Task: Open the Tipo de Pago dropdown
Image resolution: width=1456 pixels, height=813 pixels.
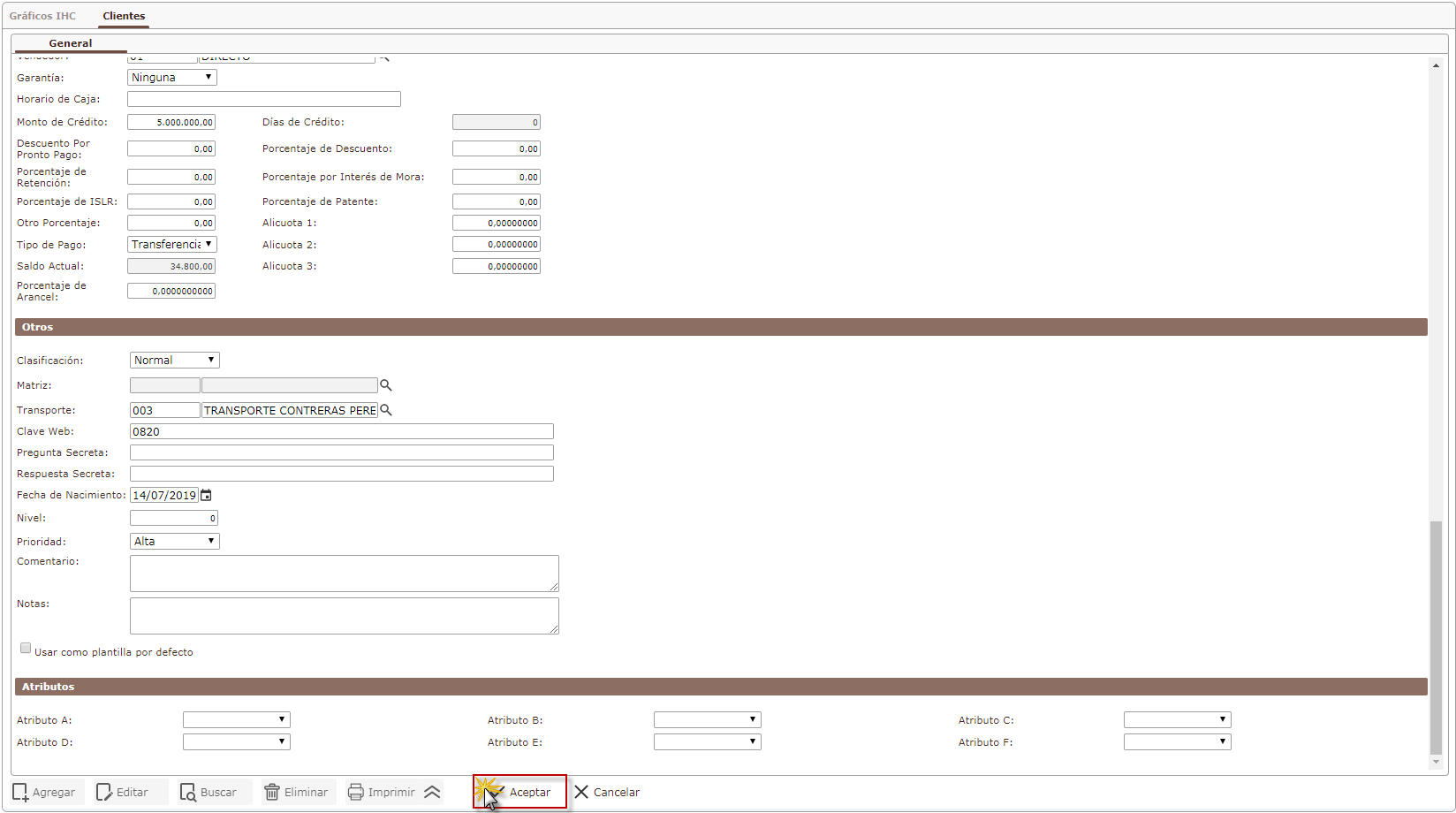Action: coord(172,245)
